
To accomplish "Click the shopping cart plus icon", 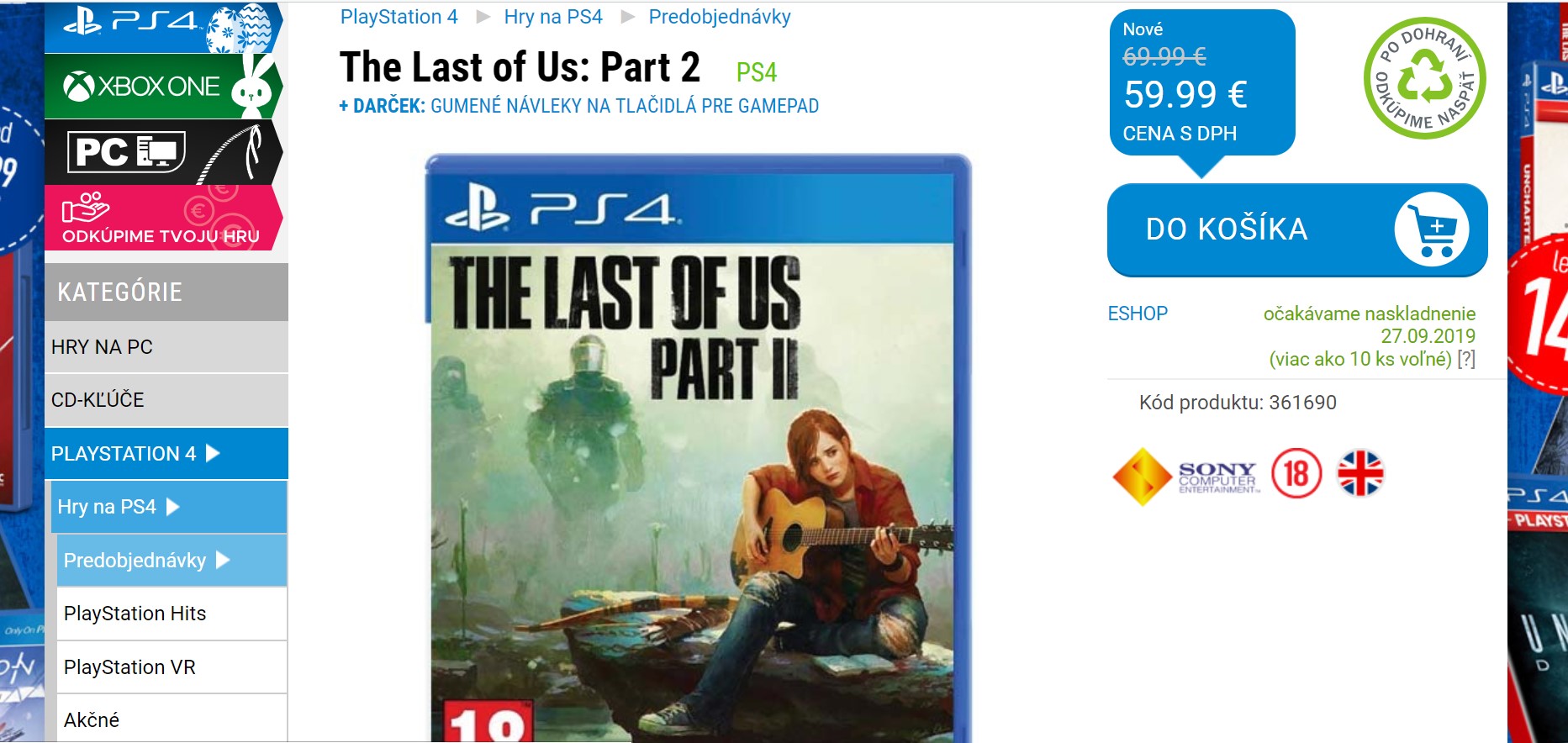I will (x=1432, y=229).
